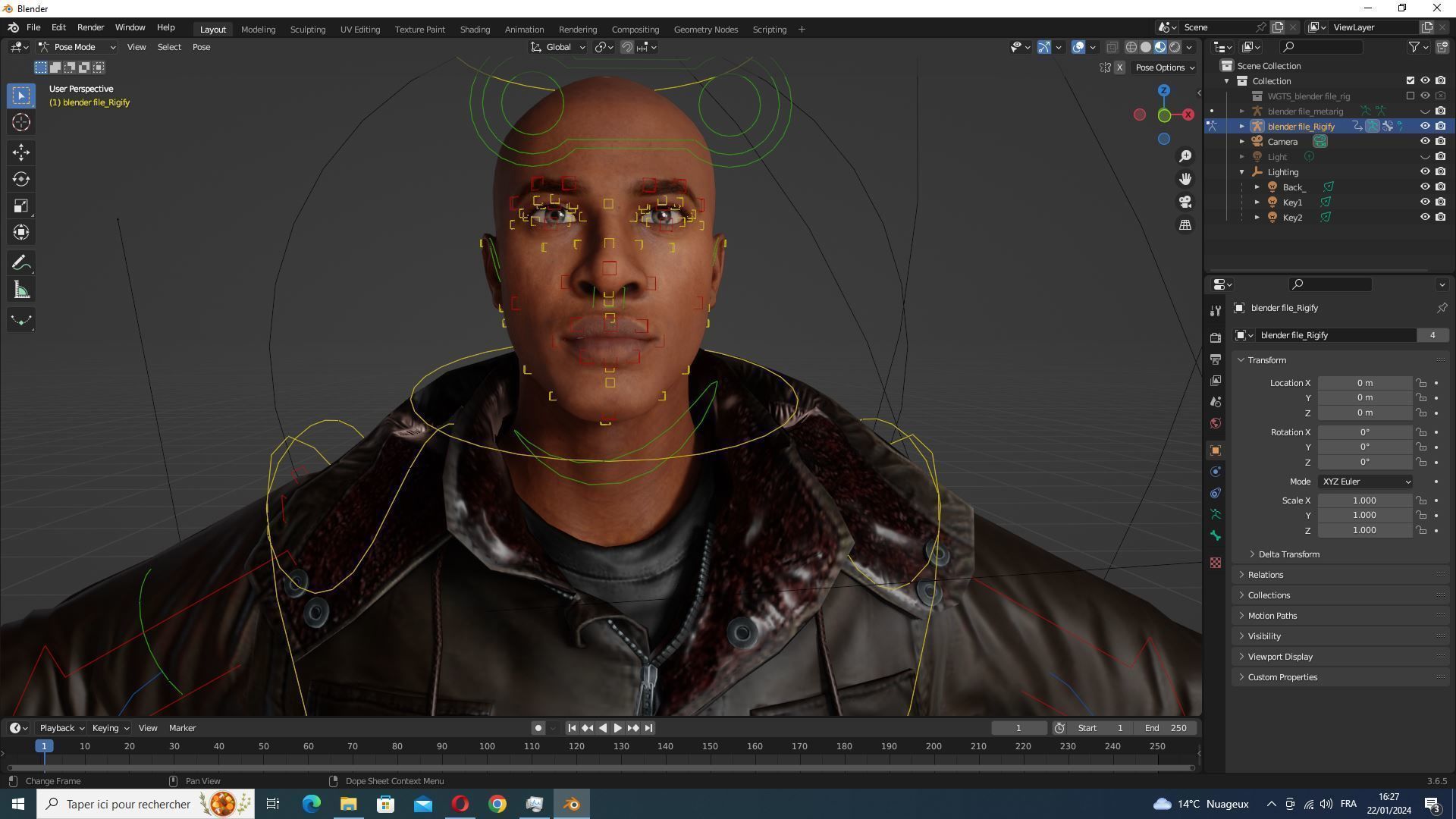Expand the Custom Properties panel

[x=1282, y=677]
